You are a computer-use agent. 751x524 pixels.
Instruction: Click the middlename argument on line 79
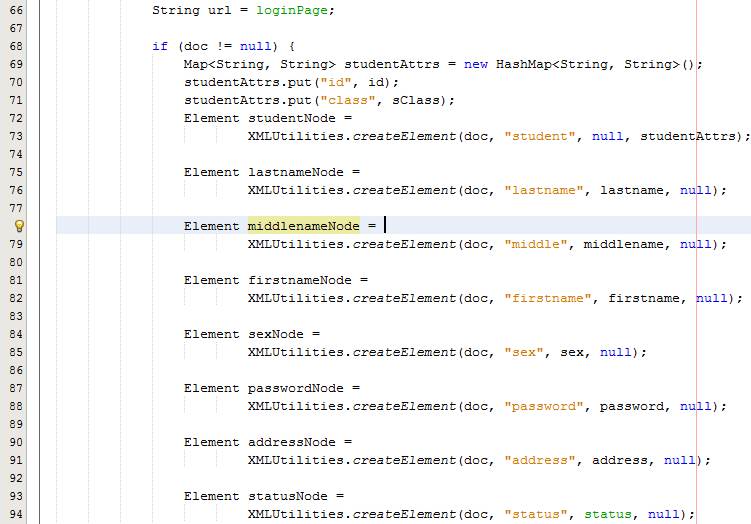coord(623,244)
